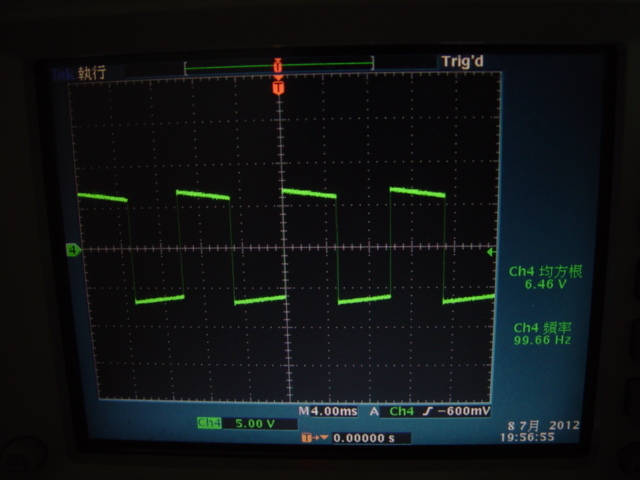Click the A trigger type letter
Image resolution: width=640 pixels, height=480 pixels.
coord(374,411)
